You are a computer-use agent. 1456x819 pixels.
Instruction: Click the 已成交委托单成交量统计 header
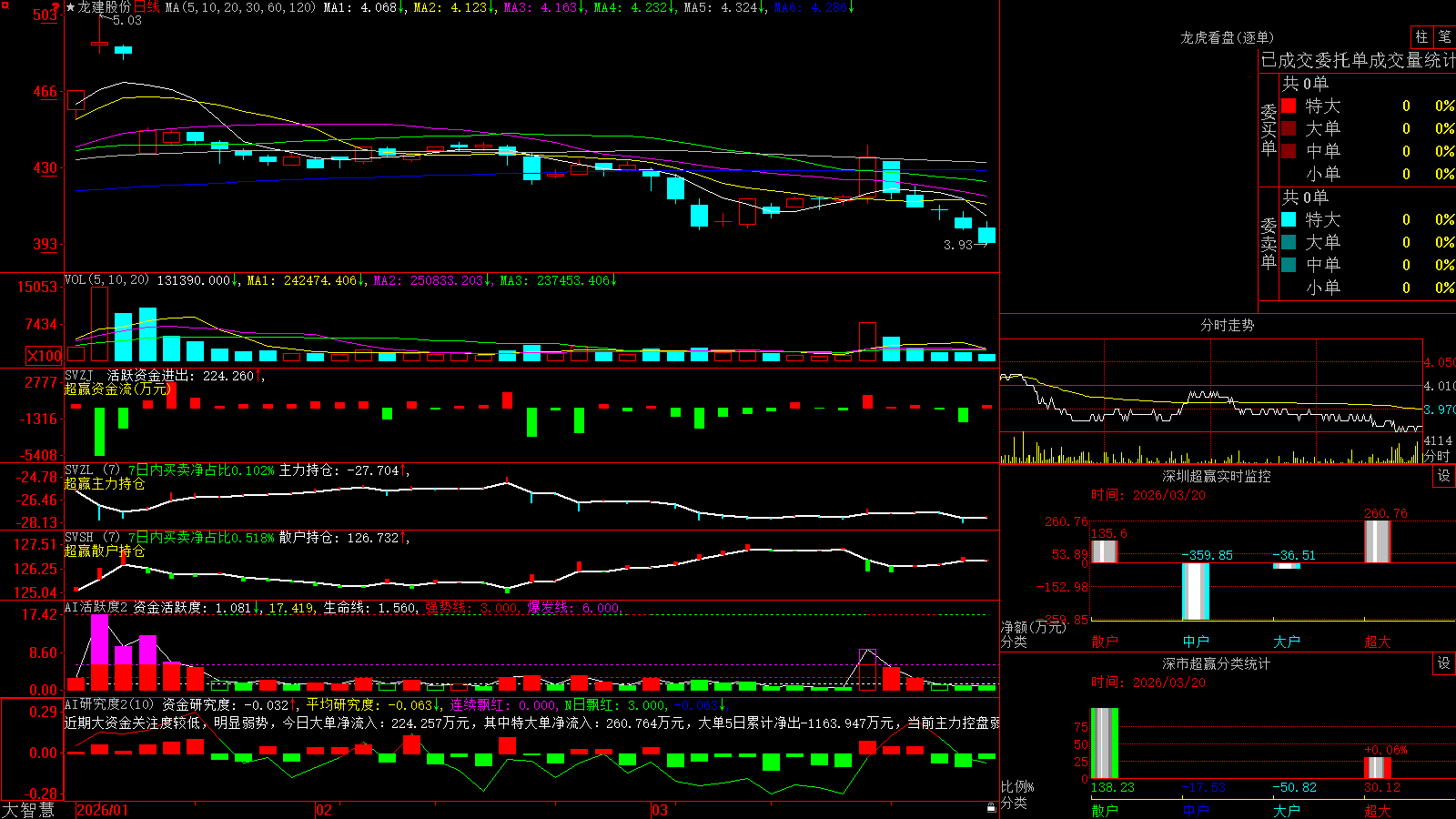1358,61
